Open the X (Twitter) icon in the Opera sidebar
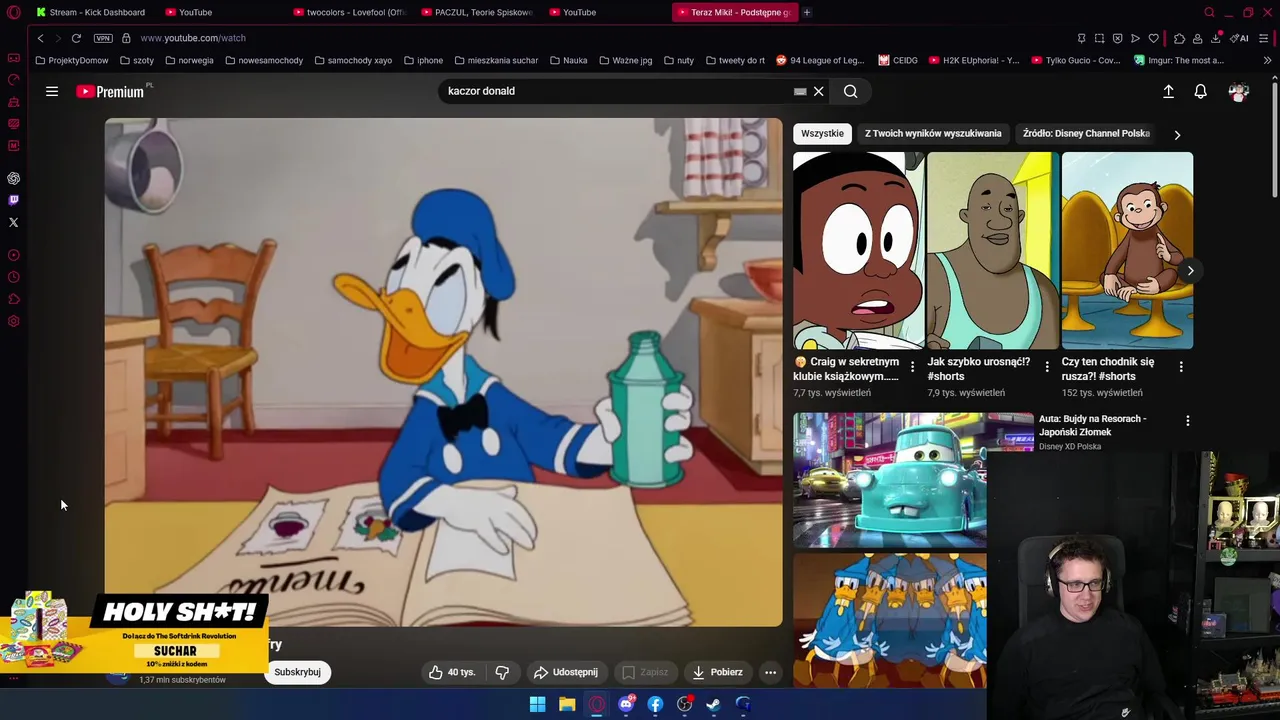The image size is (1280, 720). click(x=14, y=222)
